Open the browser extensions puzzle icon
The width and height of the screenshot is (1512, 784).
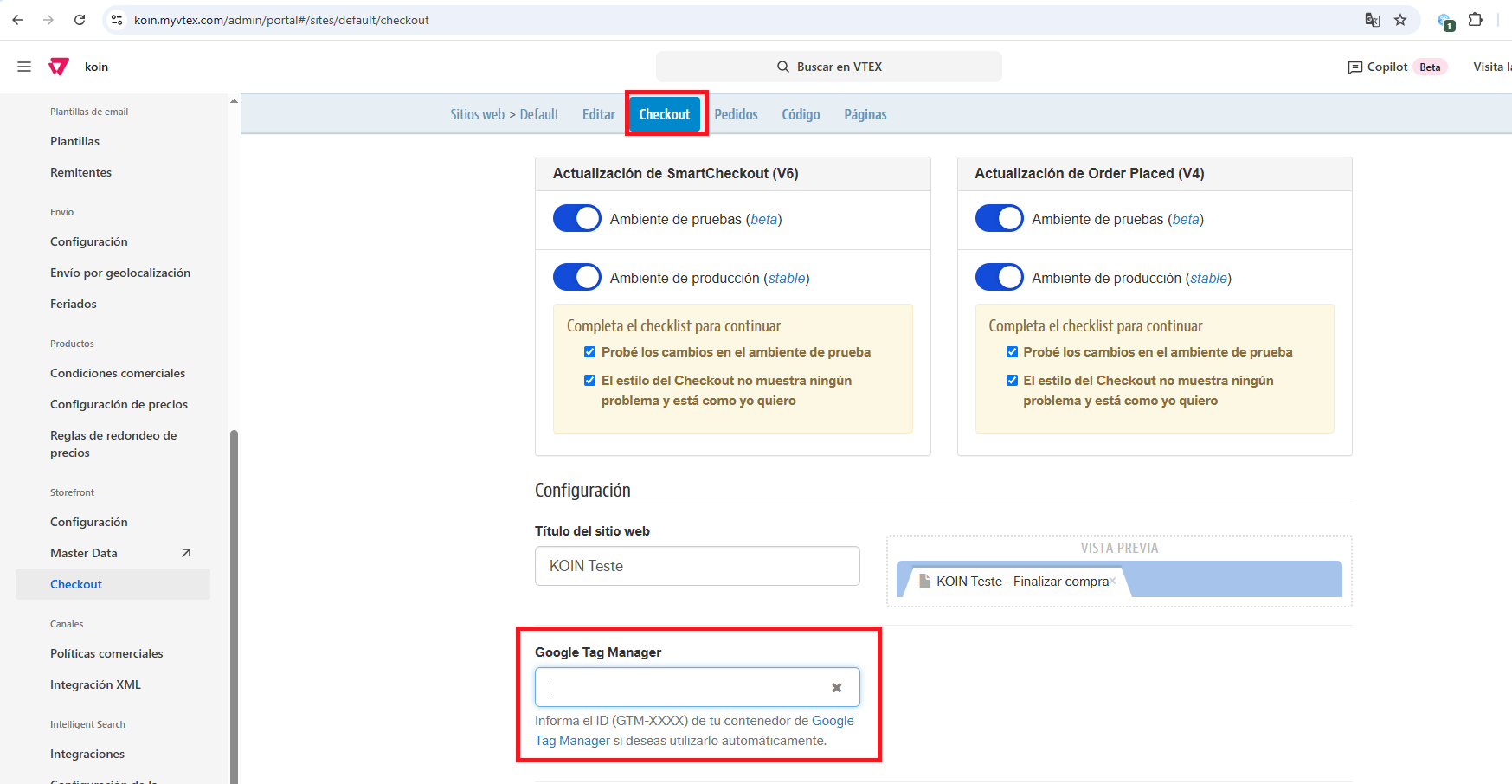pyautogui.click(x=1476, y=19)
